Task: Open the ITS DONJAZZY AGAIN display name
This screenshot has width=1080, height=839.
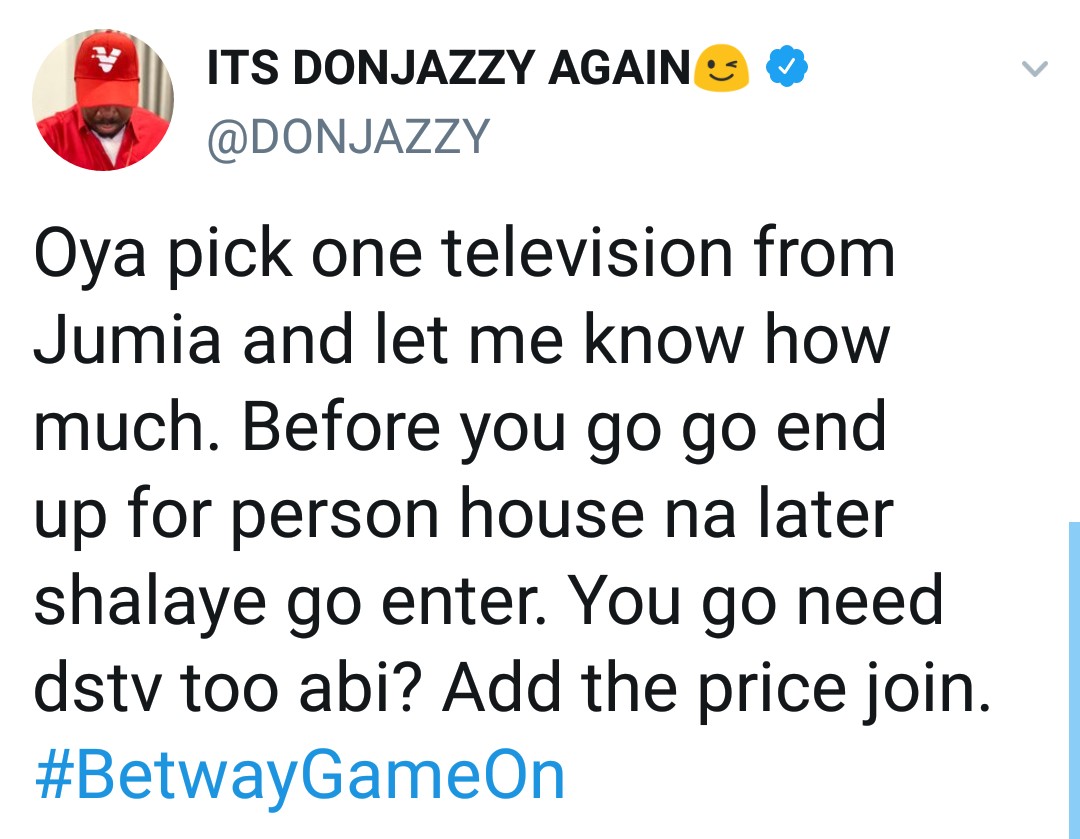Action: tap(447, 69)
